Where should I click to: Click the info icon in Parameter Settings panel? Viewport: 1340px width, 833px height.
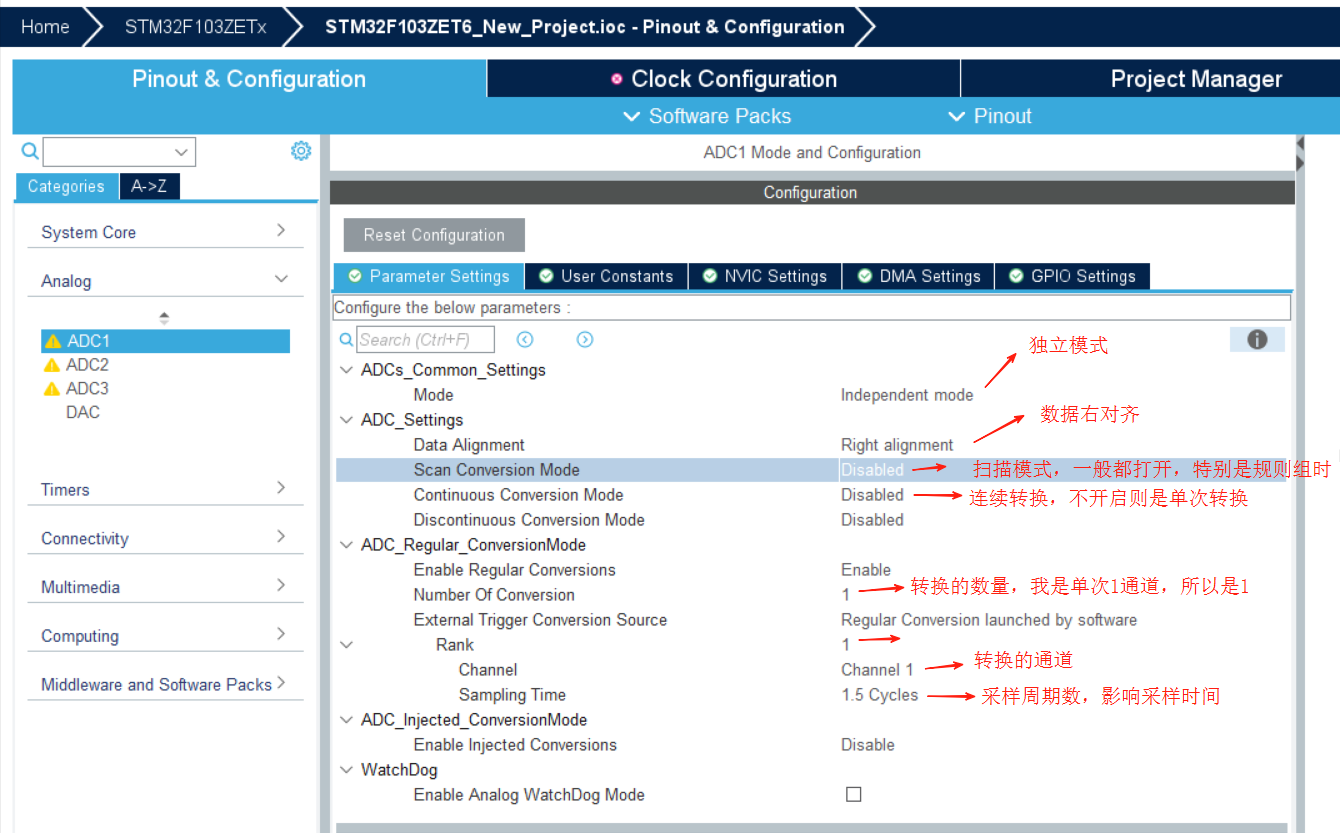point(1257,340)
